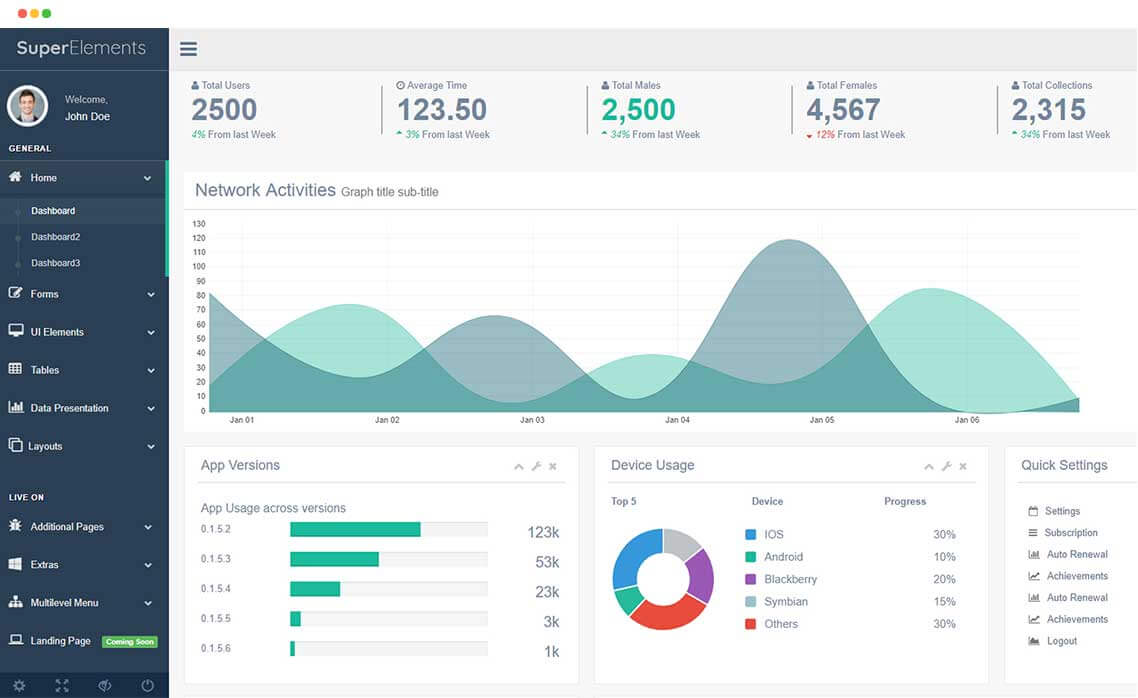The height and width of the screenshot is (698, 1138).
Task: Click the Tables grid icon in sidebar
Action: click(15, 370)
